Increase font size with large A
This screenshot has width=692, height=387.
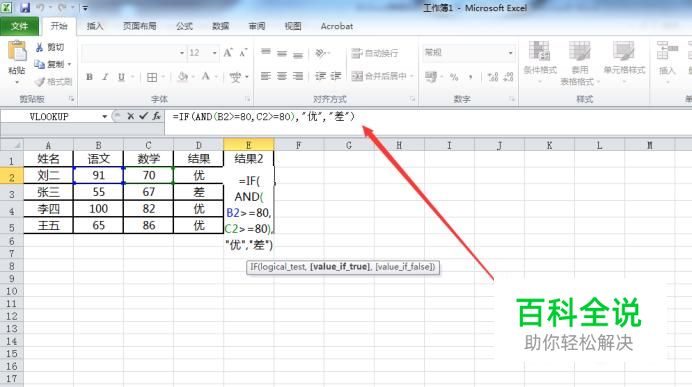tap(228, 53)
